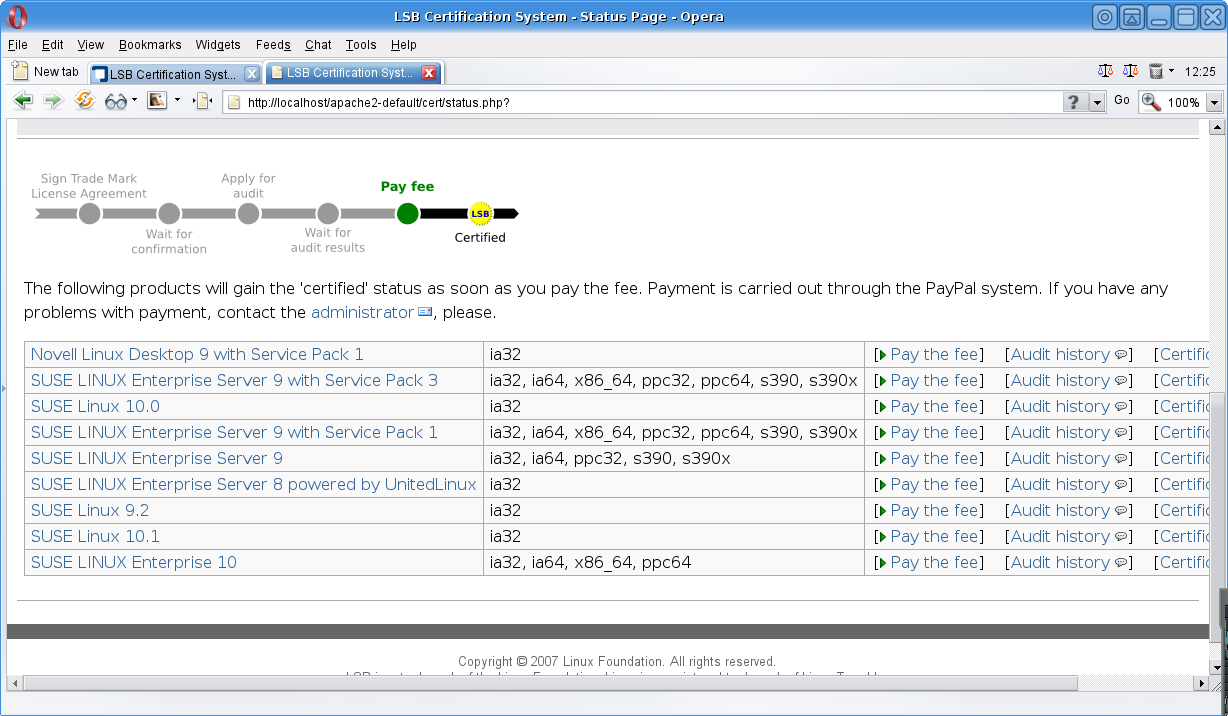1228x716 pixels.
Task: Pay the fee for SUSE Linux 10.0
Action: 934,406
